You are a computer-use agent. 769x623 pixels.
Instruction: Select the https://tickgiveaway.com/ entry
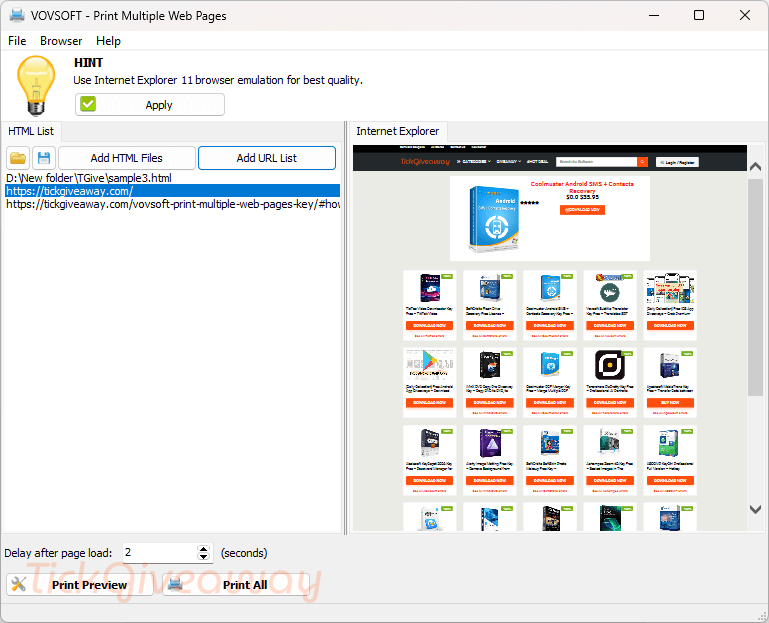(x=173, y=191)
